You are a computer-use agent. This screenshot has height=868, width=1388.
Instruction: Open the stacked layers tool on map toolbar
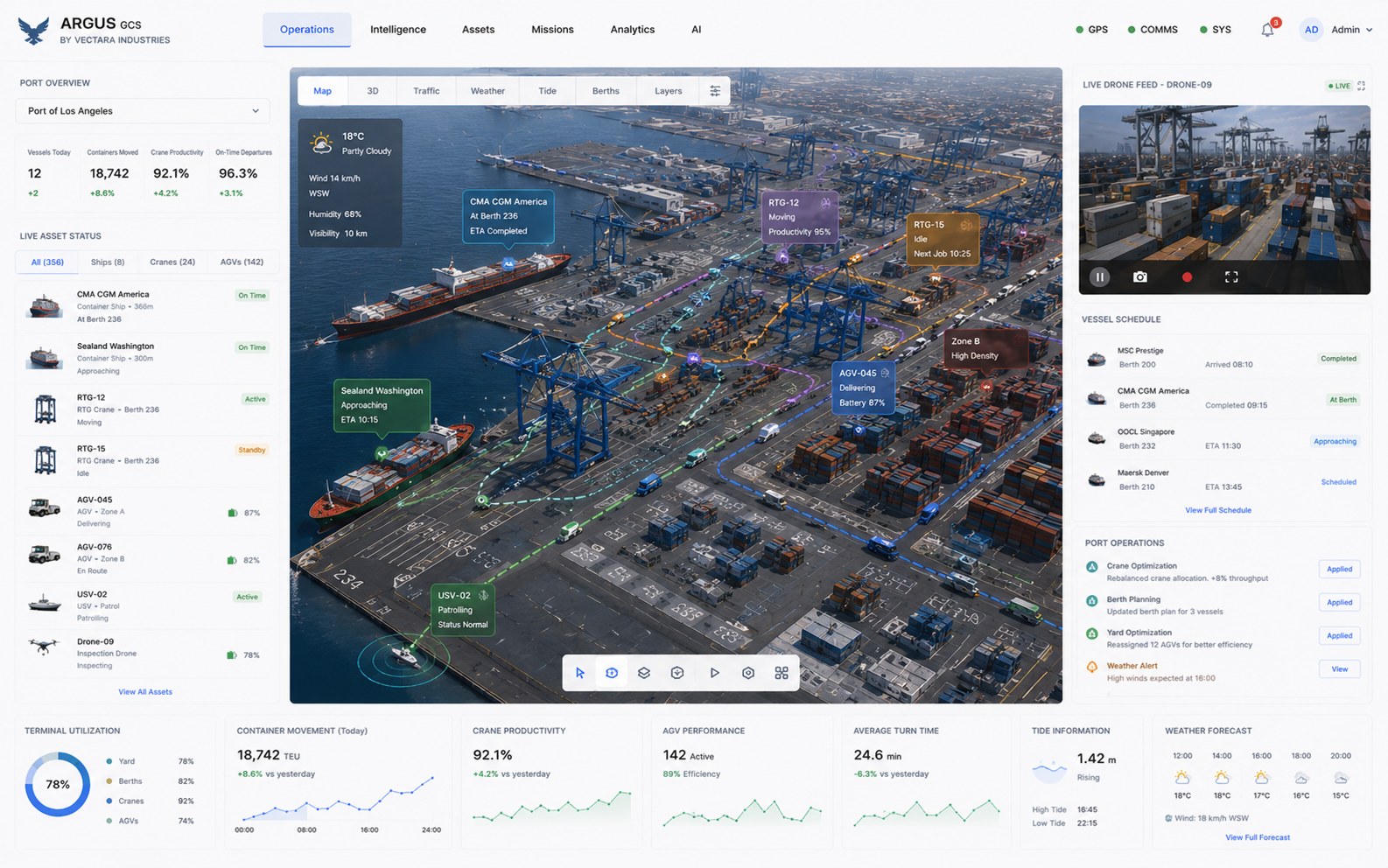(644, 673)
